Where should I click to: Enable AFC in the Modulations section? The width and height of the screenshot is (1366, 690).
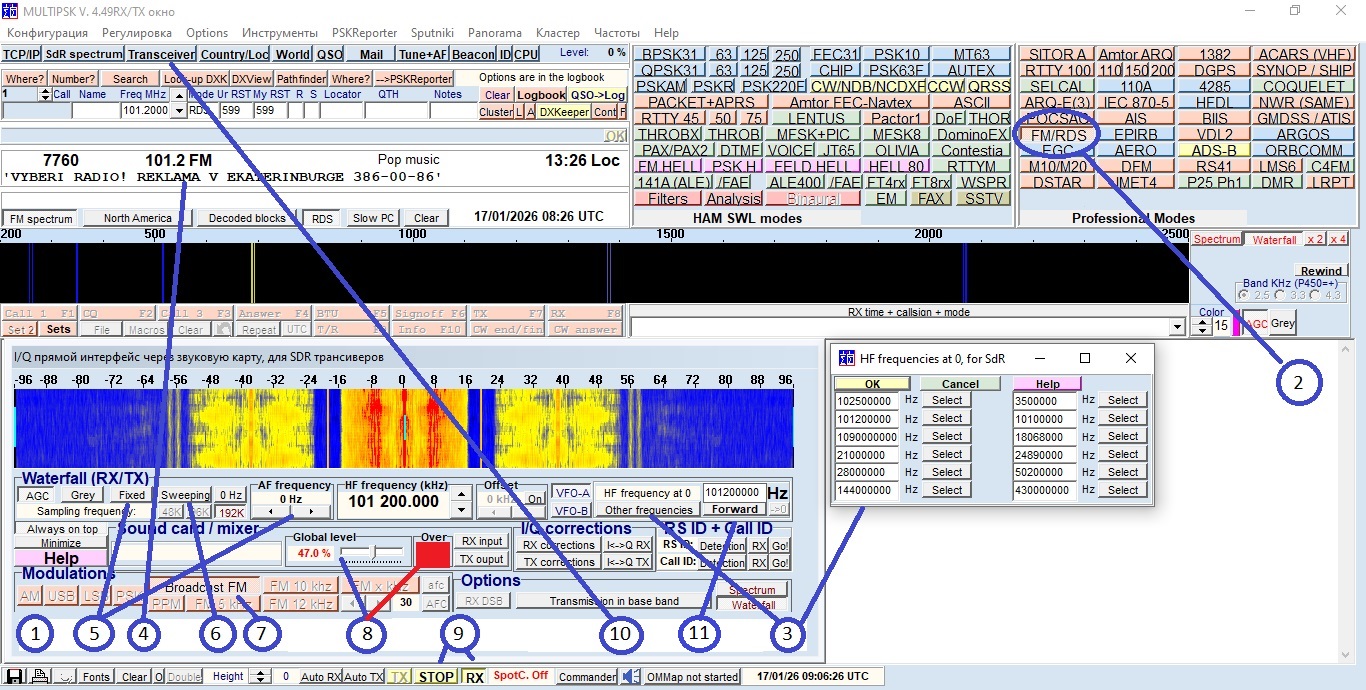click(x=436, y=602)
